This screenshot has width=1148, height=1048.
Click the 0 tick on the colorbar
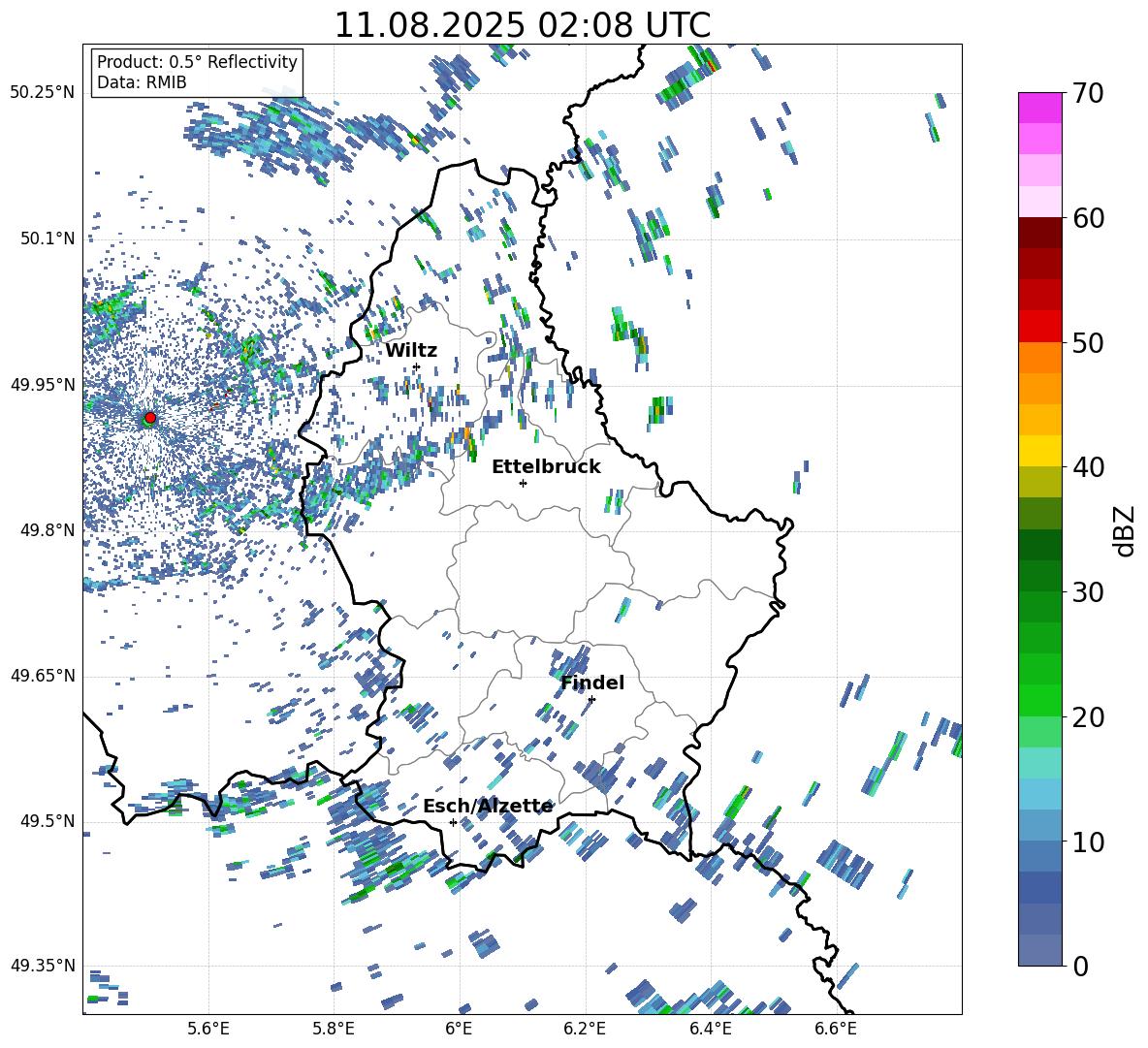(1080, 966)
